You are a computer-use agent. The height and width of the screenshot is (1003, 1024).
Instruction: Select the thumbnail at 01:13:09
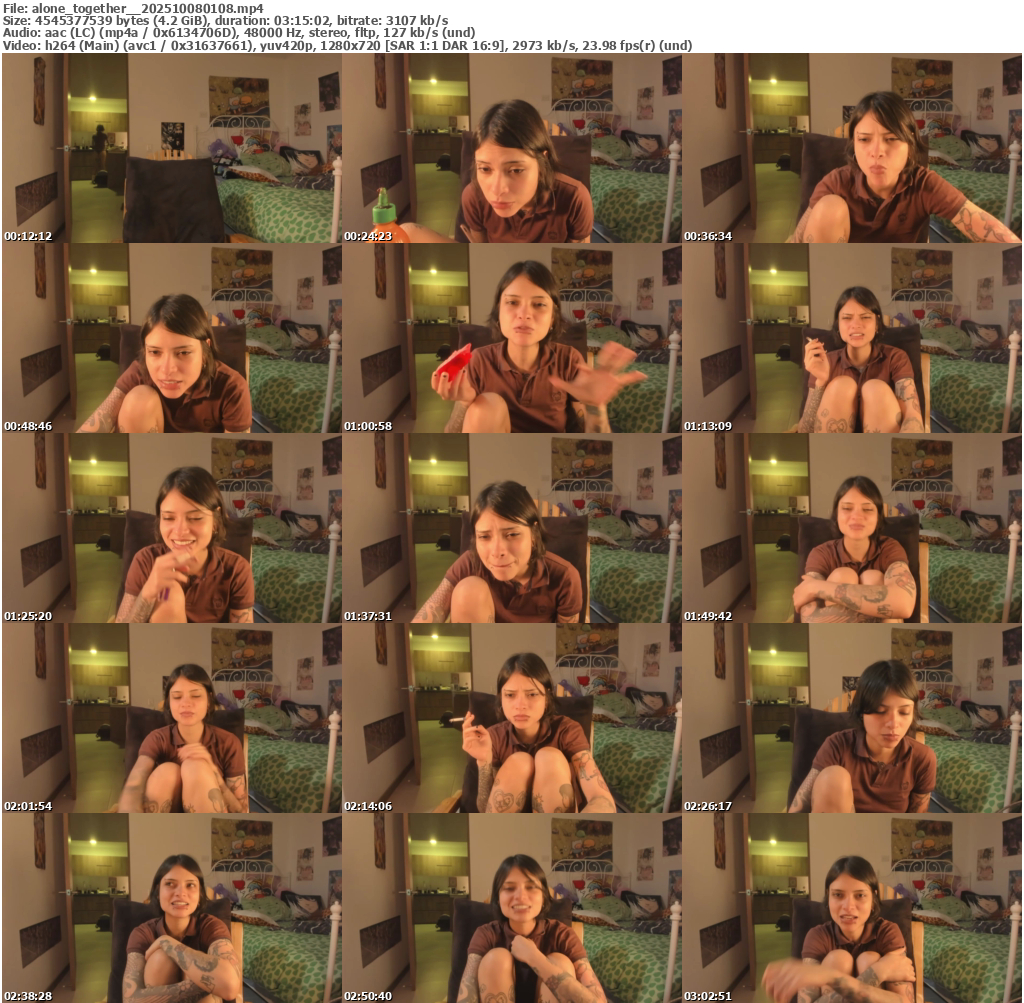pos(851,339)
